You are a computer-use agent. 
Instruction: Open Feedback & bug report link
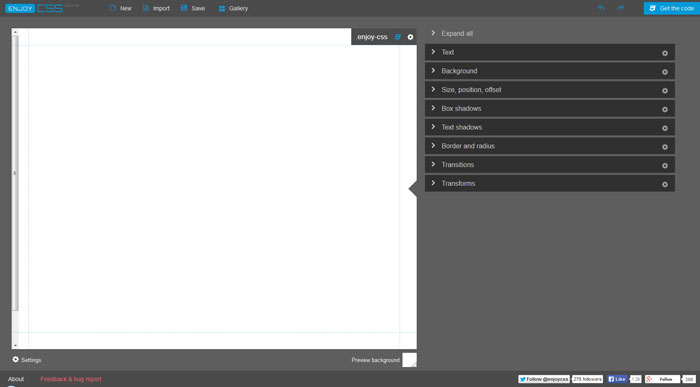pyautogui.click(x=71, y=379)
